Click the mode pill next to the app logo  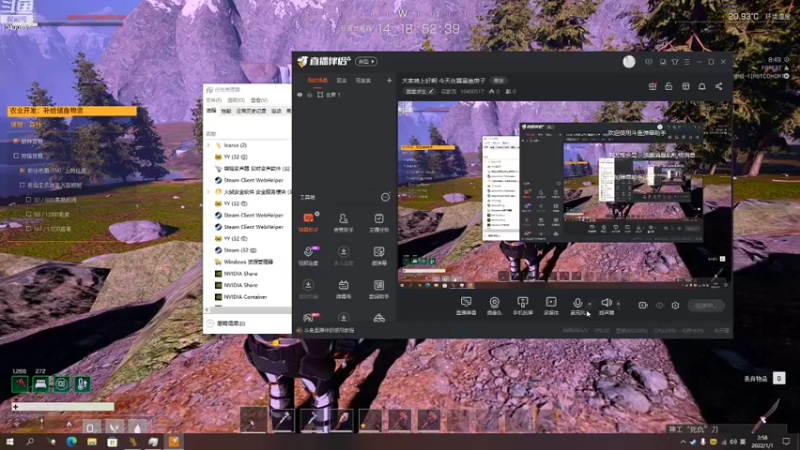pos(366,61)
